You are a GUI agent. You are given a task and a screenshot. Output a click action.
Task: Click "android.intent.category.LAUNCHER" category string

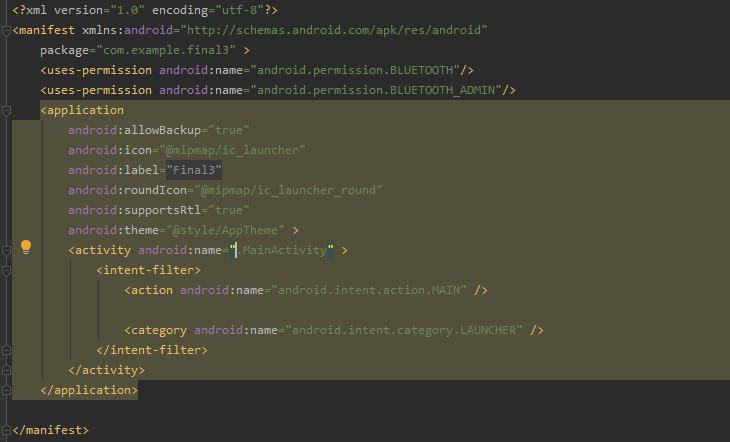(404, 330)
